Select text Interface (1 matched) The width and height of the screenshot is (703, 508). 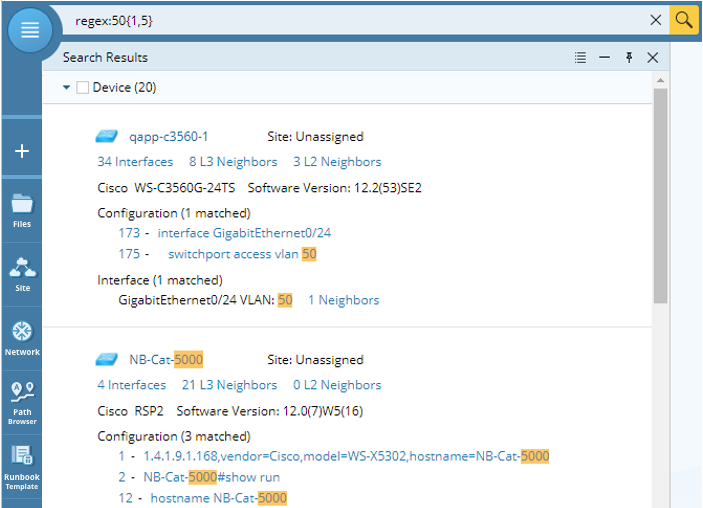point(160,280)
